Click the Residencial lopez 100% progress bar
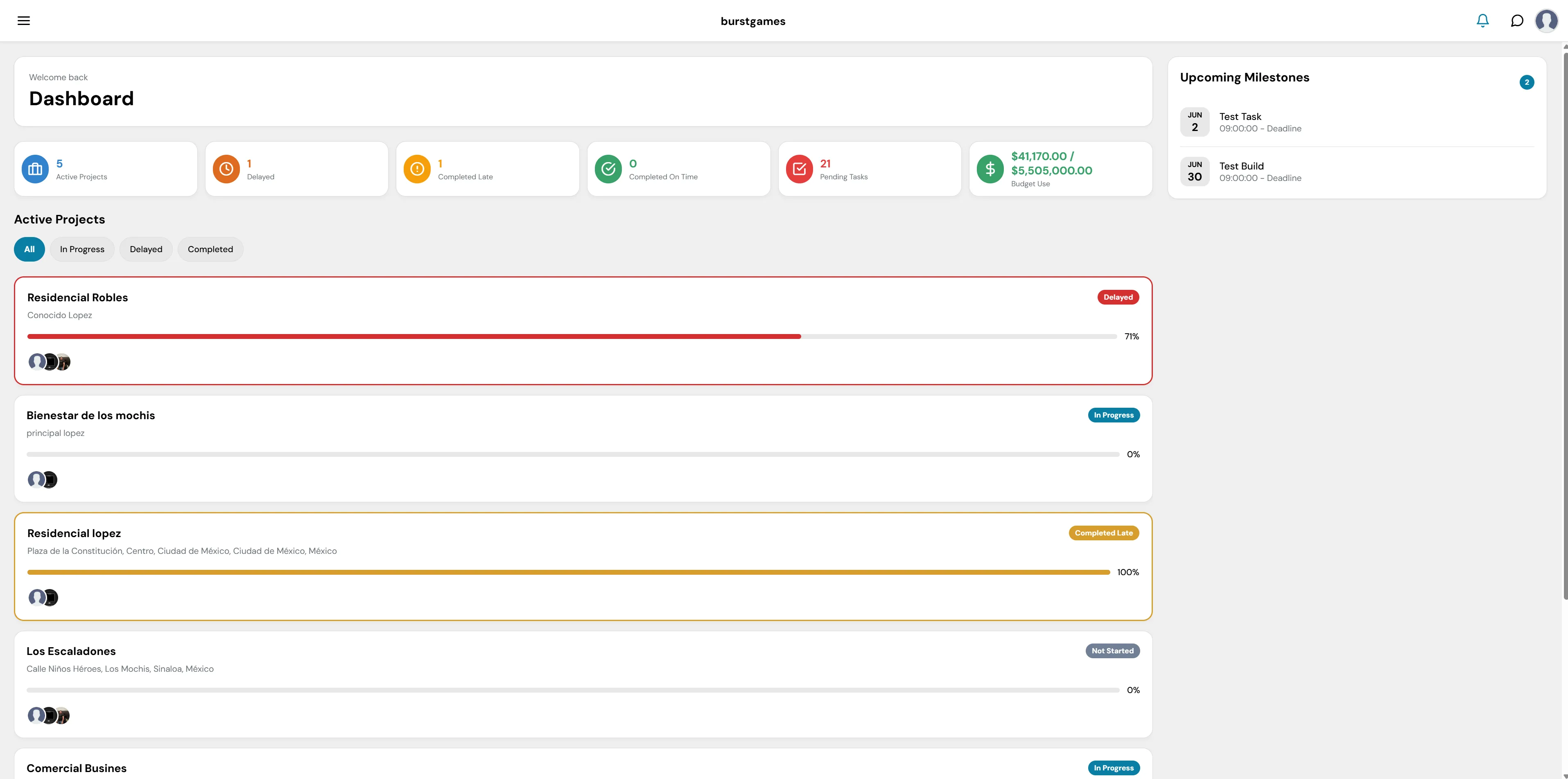1568x779 pixels. tap(569, 573)
